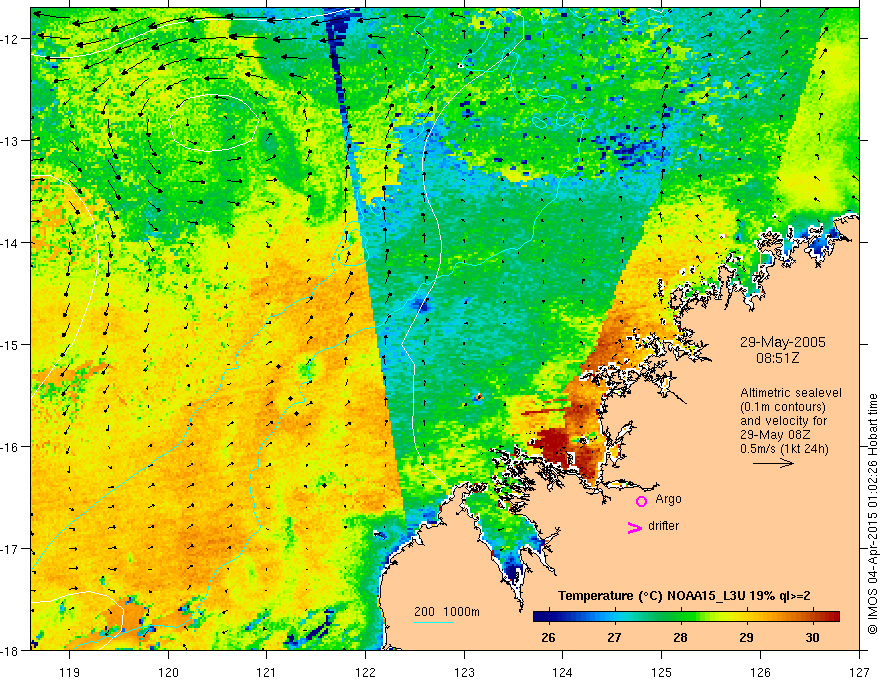Screen dimensions: 880x680
Task: Click longitude axis label '119'
Action: [x=70, y=672]
